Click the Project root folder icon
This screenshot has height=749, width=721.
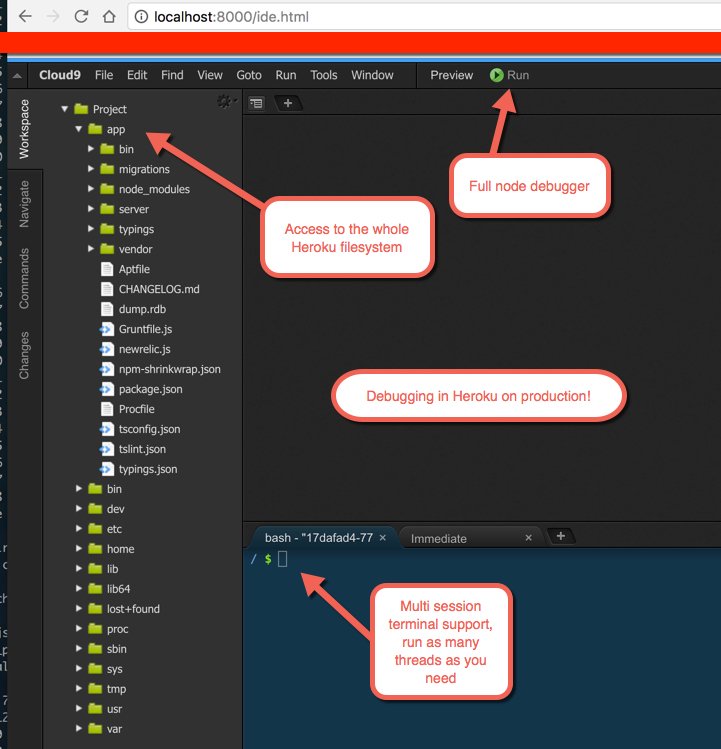coord(81,109)
